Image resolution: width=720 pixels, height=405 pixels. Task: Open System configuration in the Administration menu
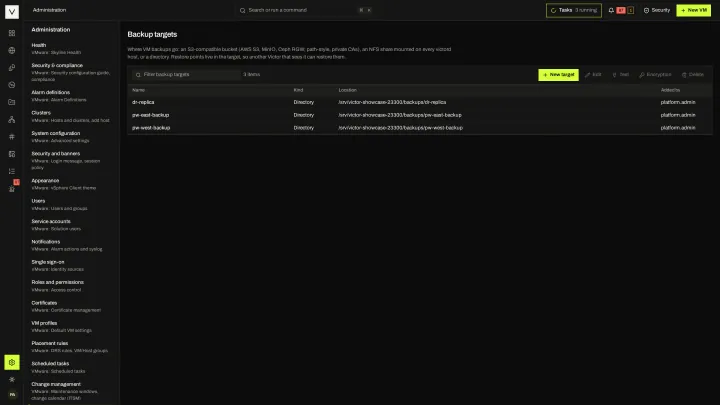71,137
